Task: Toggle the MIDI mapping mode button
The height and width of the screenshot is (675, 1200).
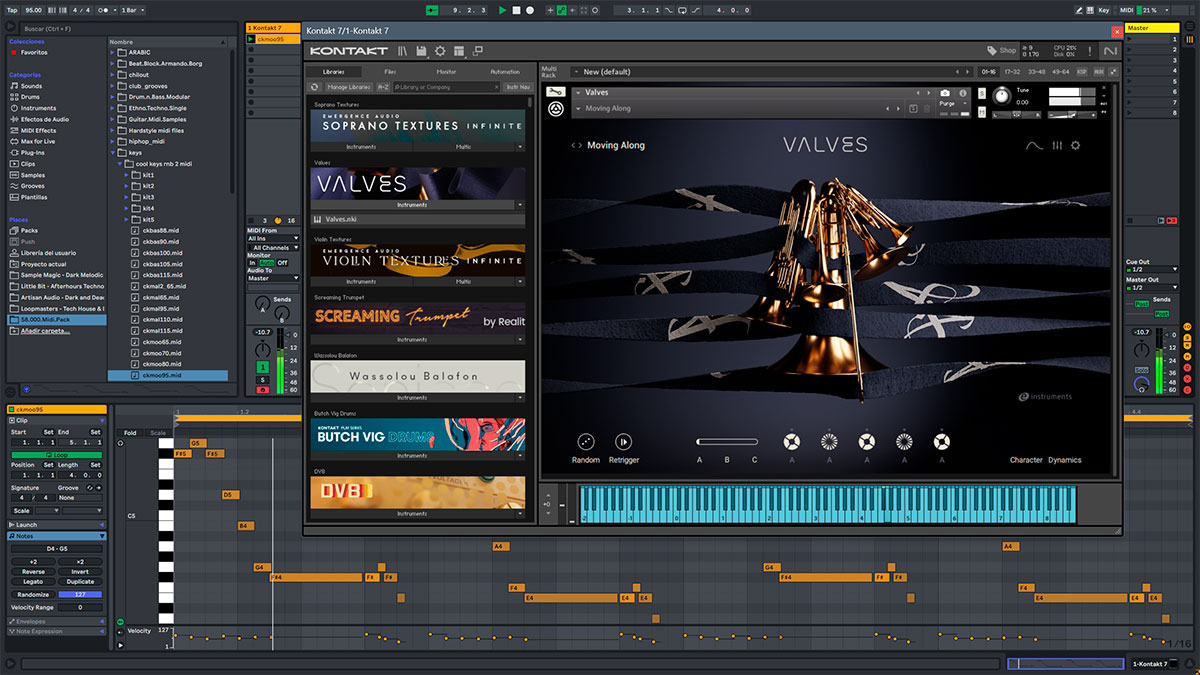Action: (x=1126, y=10)
